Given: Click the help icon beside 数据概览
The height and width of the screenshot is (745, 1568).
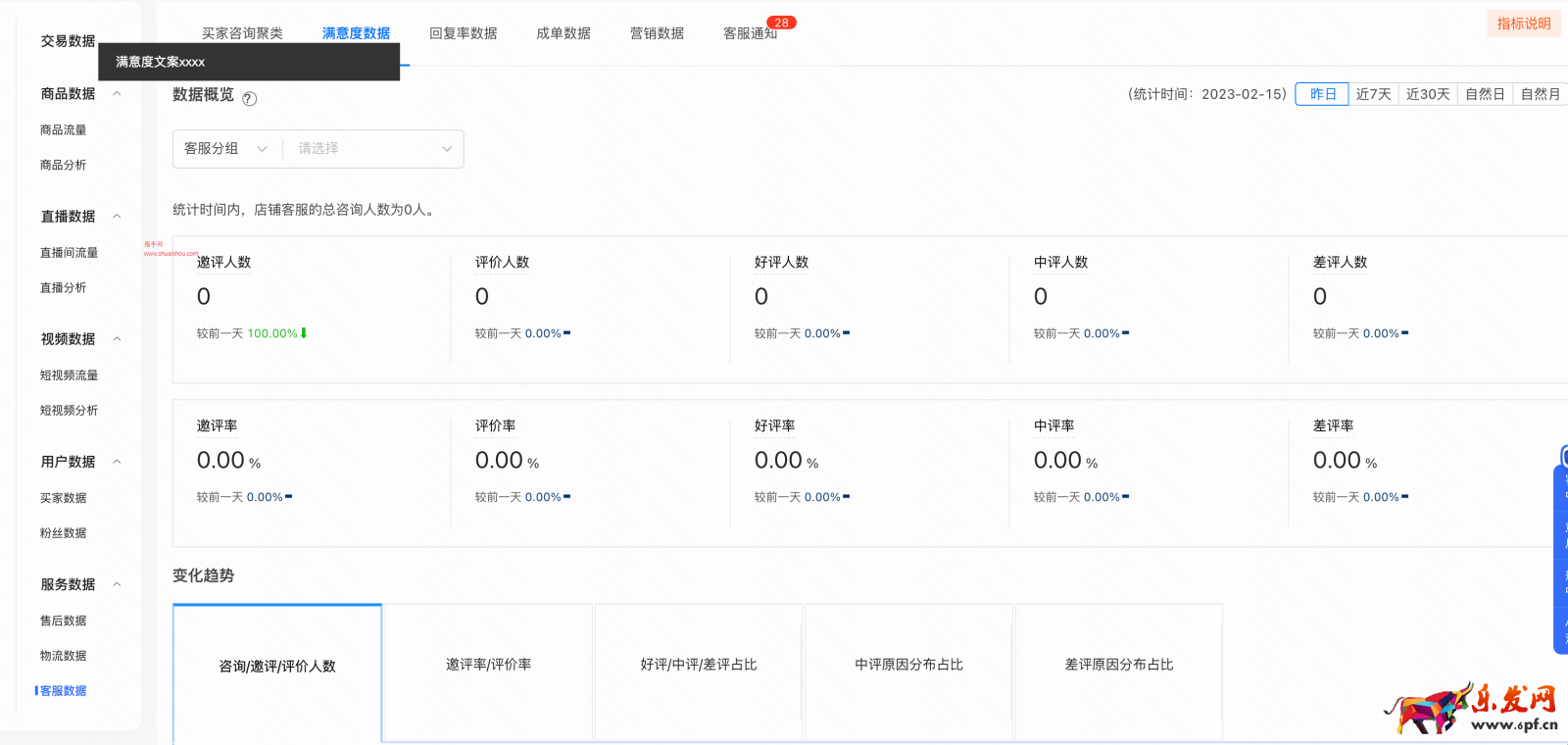Looking at the screenshot, I should [250, 98].
